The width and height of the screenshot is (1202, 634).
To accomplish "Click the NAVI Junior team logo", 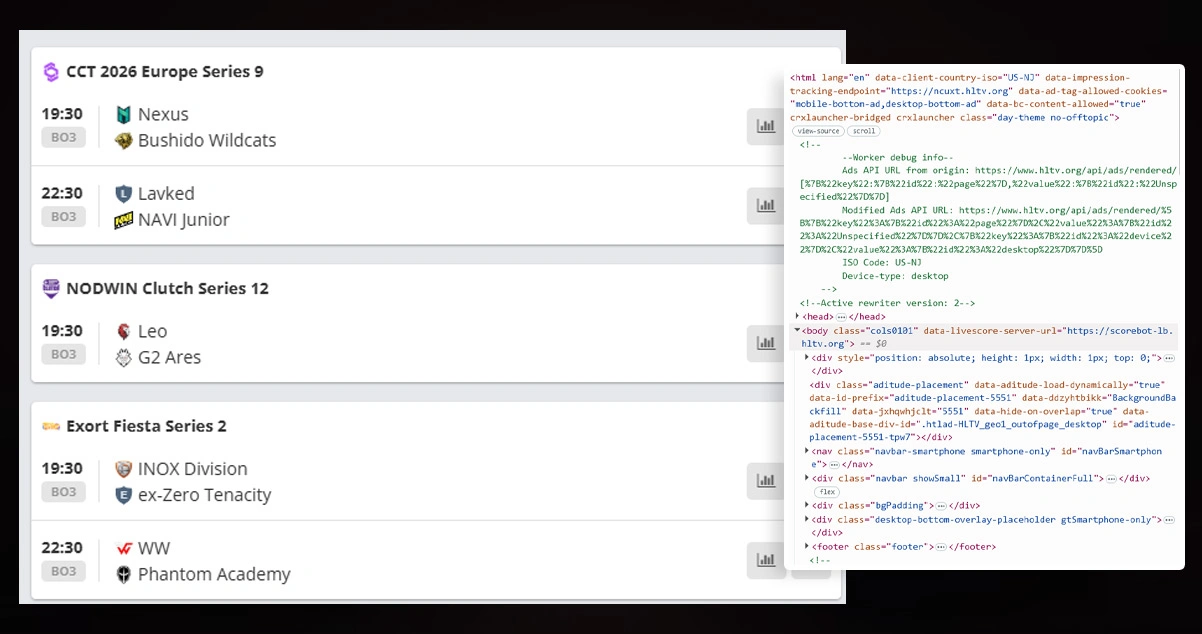I will click(x=124, y=220).
